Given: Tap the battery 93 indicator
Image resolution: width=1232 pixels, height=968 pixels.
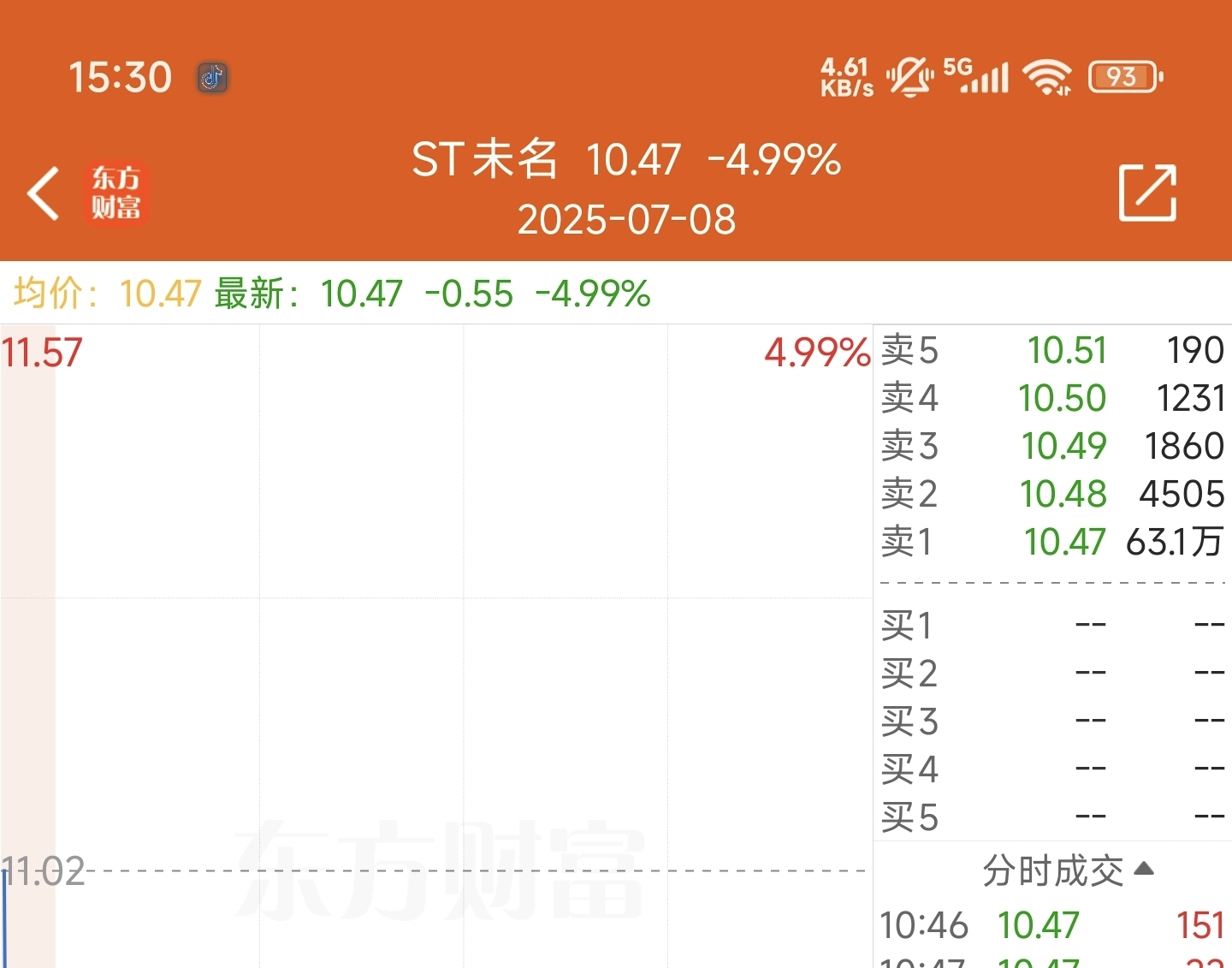Looking at the screenshot, I should [1126, 77].
